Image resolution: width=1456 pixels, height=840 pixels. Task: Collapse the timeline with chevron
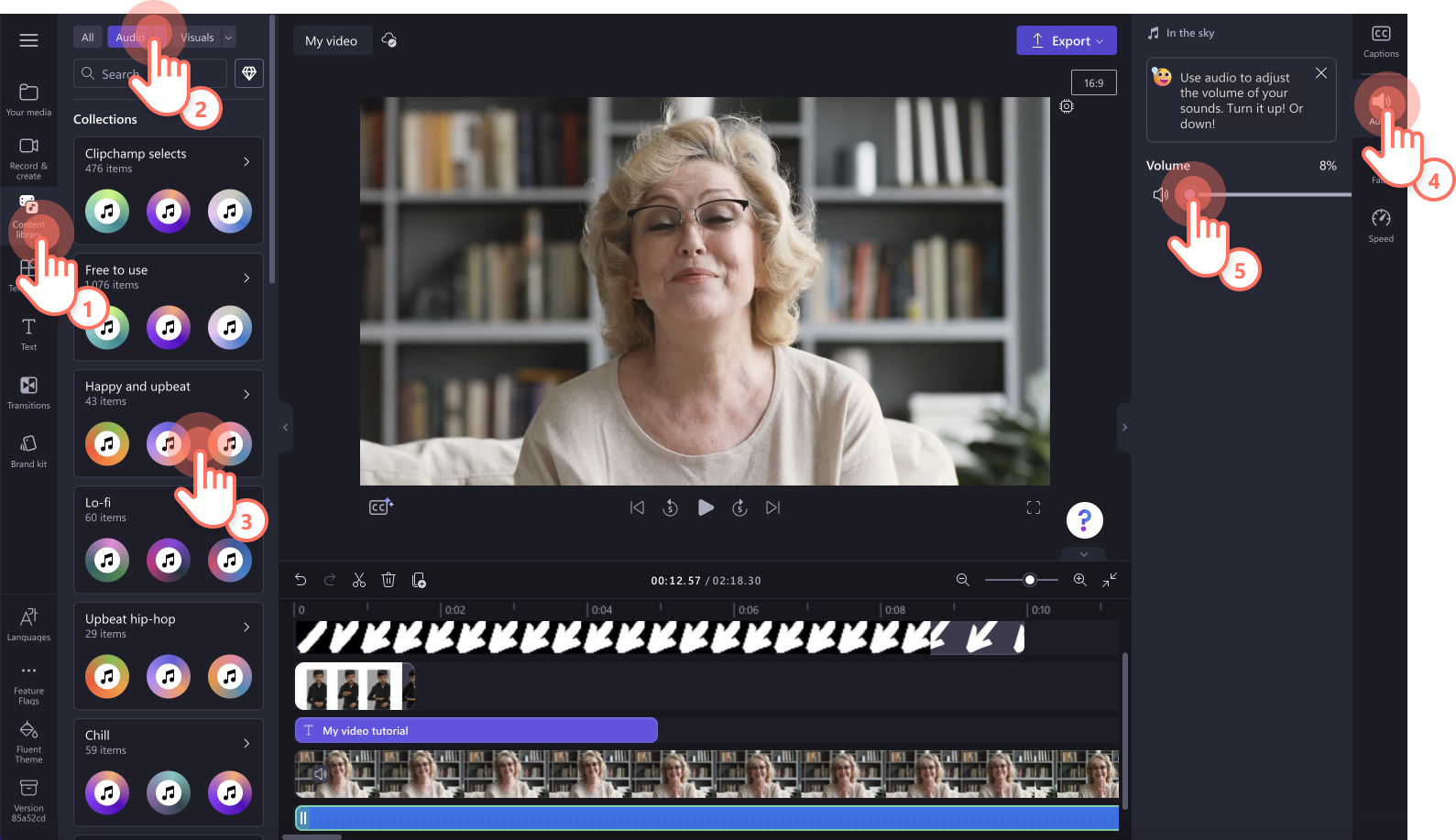(1084, 554)
